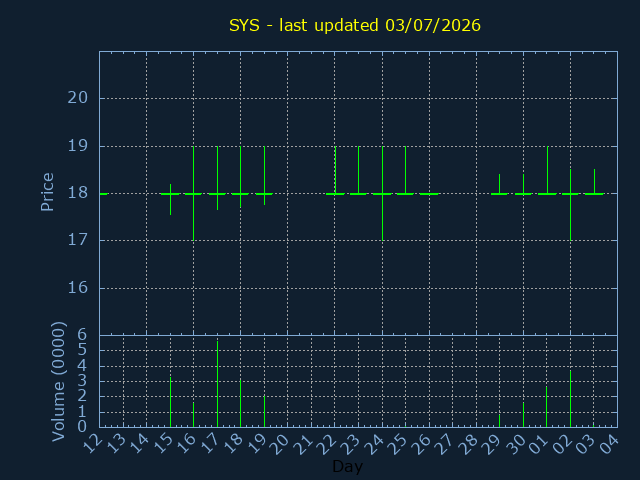Select the 6 volume axis label

point(82,335)
